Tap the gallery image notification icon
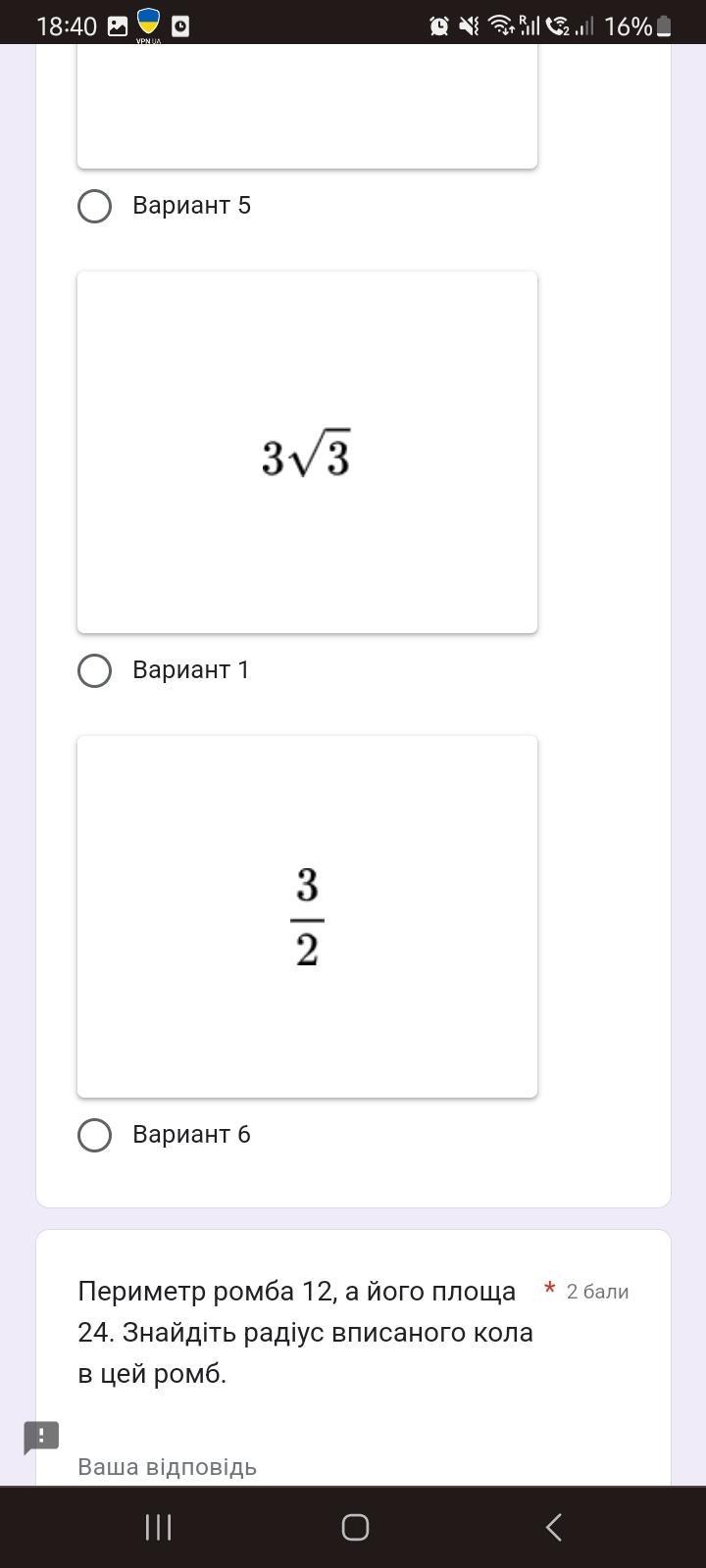This screenshot has width=706, height=1568. 118,26
